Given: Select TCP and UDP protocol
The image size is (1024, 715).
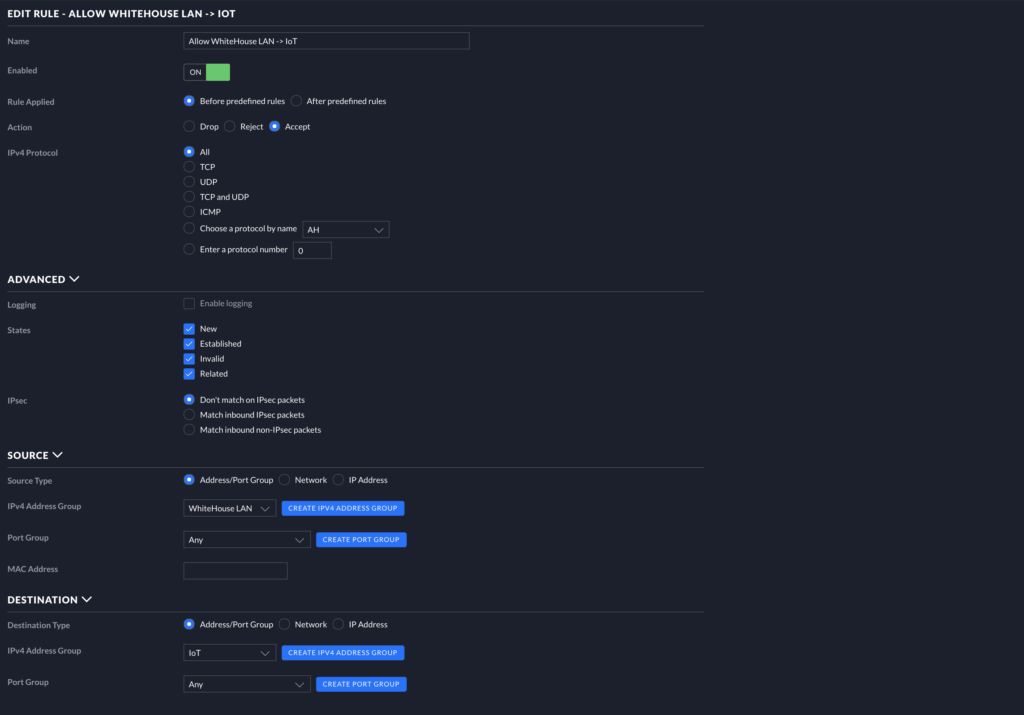Looking at the screenshot, I should pos(189,197).
